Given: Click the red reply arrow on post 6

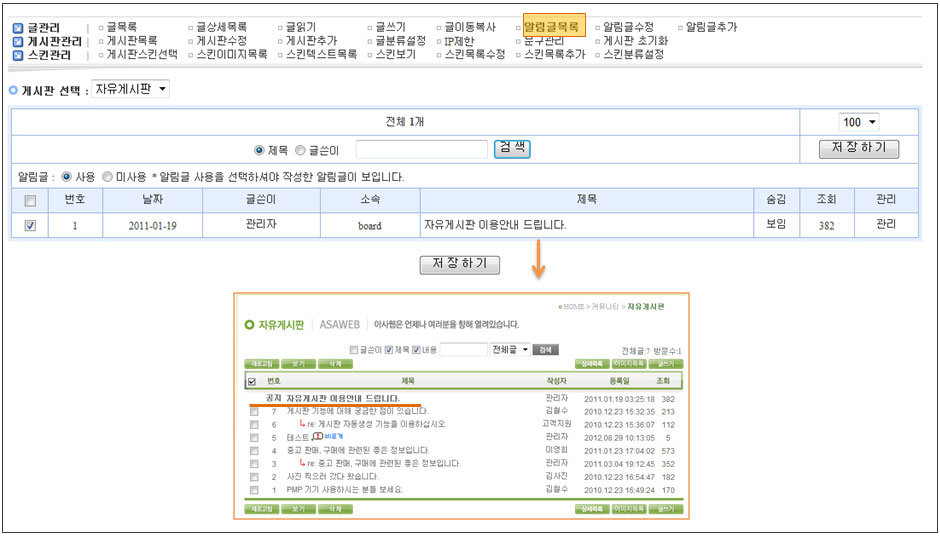Looking at the screenshot, I should click(302, 424).
